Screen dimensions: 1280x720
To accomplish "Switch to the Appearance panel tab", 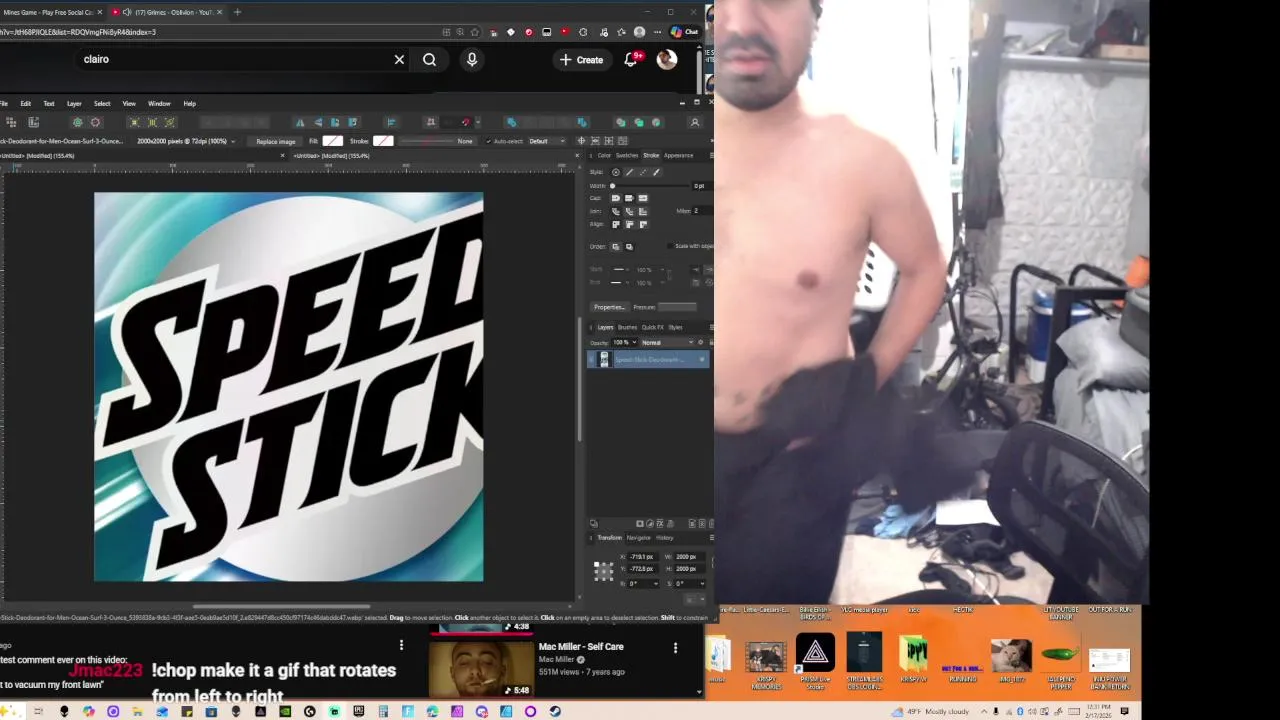I will (x=678, y=155).
